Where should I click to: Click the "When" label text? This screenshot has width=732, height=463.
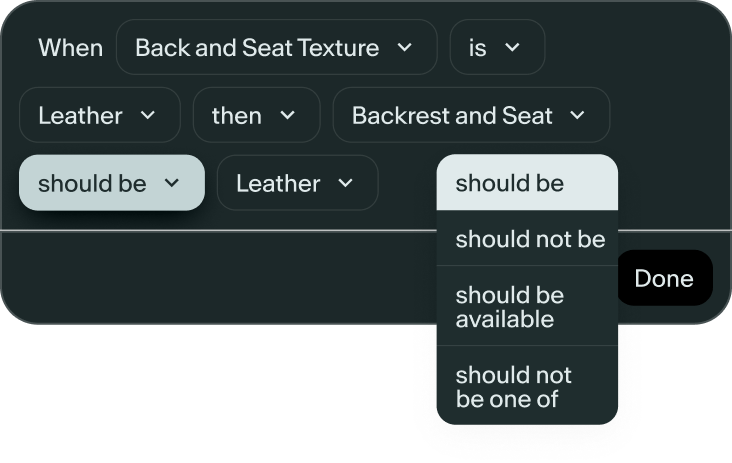coord(70,47)
